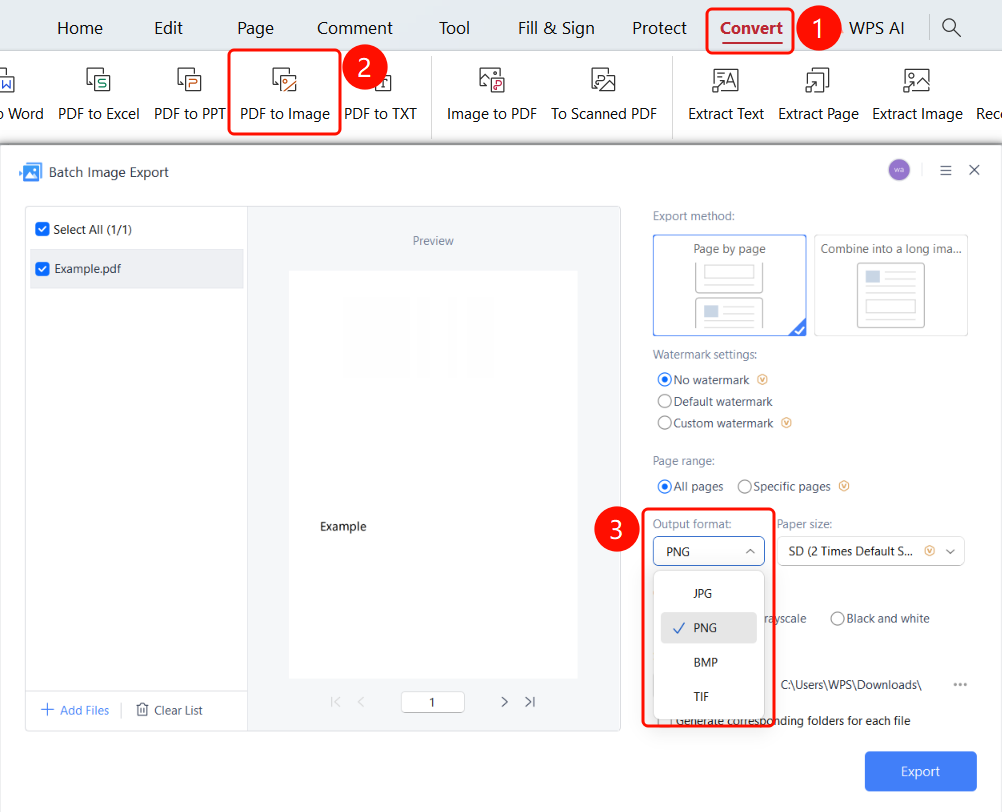The height and width of the screenshot is (812, 1002).
Task: Launch the Extract Image tool
Action: pos(917,95)
